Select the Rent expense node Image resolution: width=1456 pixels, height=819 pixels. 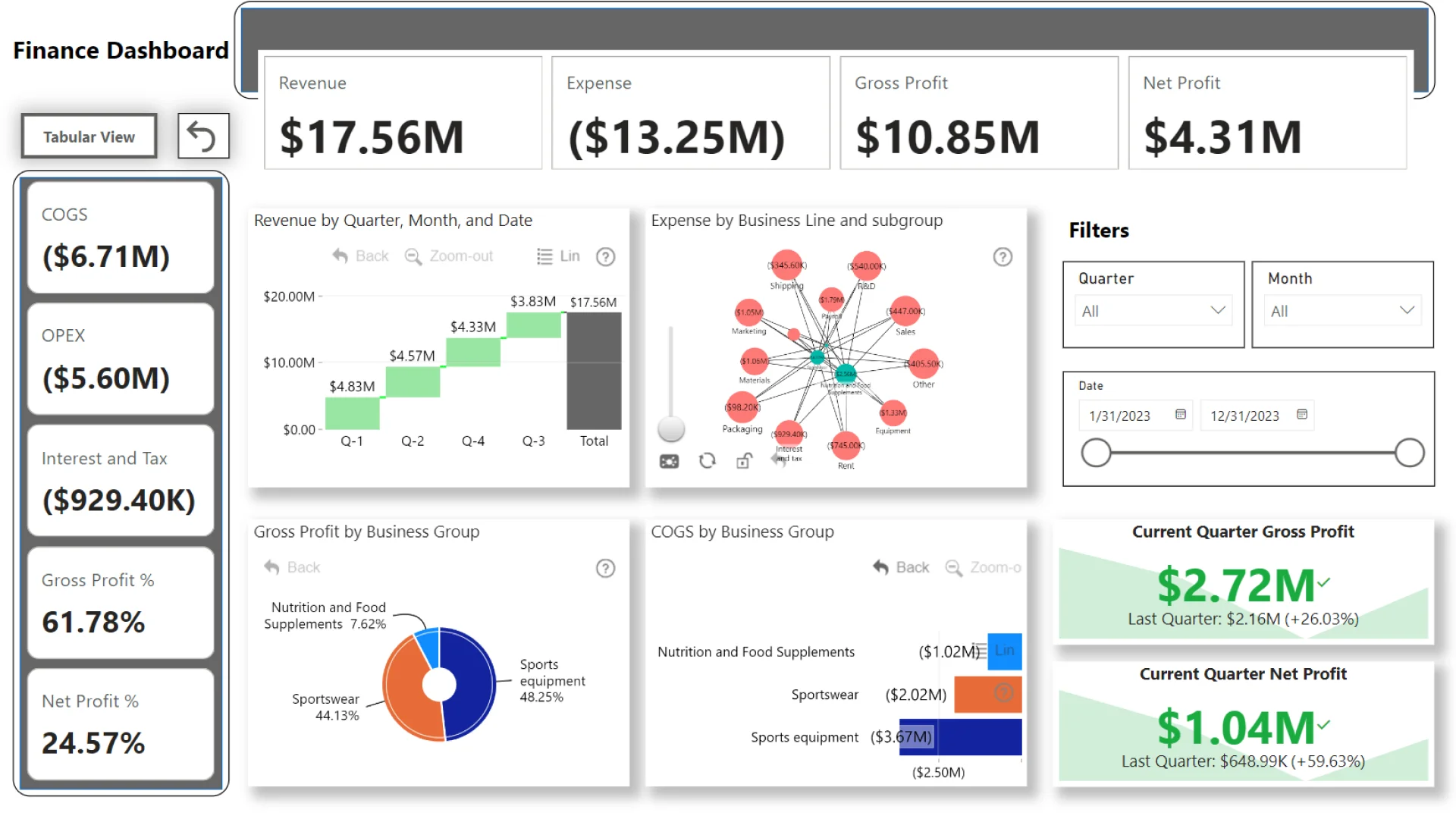pos(846,446)
